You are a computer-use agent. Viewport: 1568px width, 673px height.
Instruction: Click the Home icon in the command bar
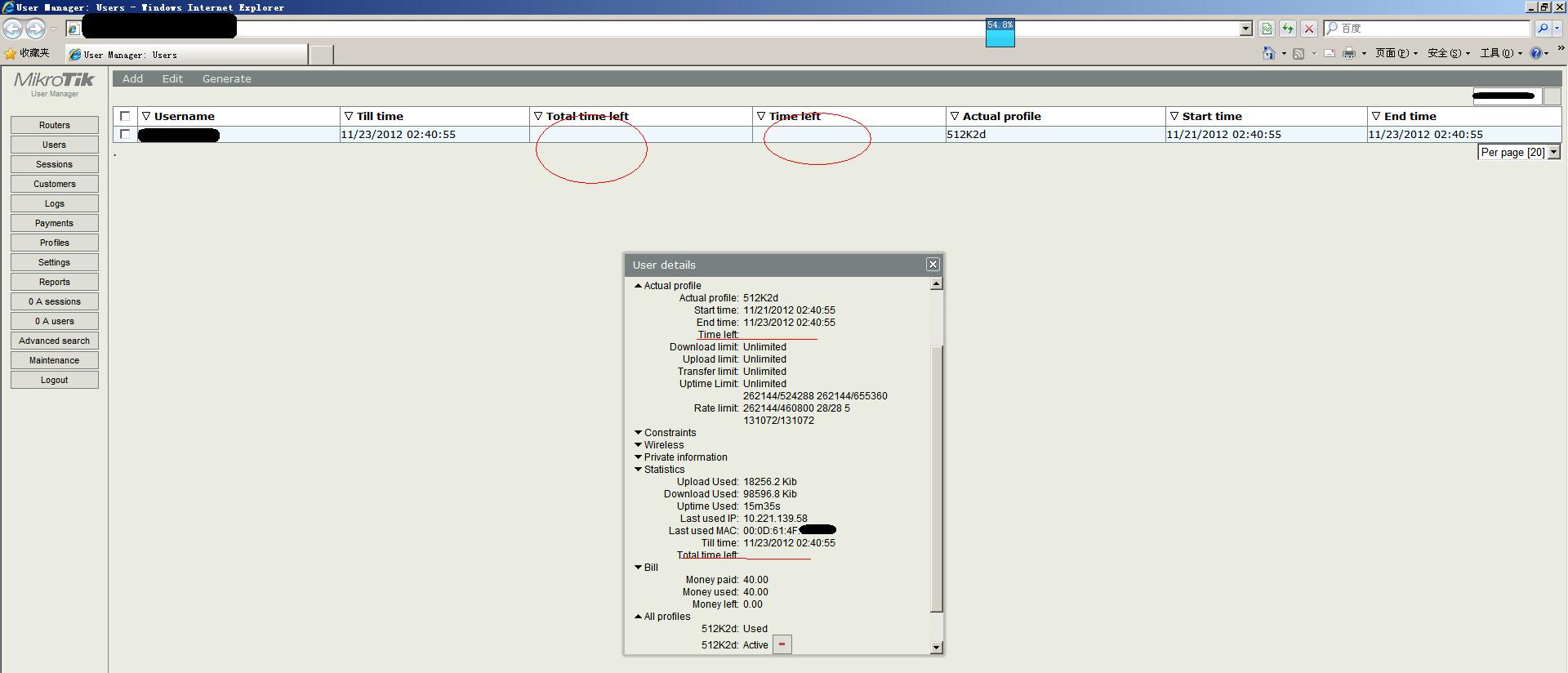pyautogui.click(x=1268, y=53)
